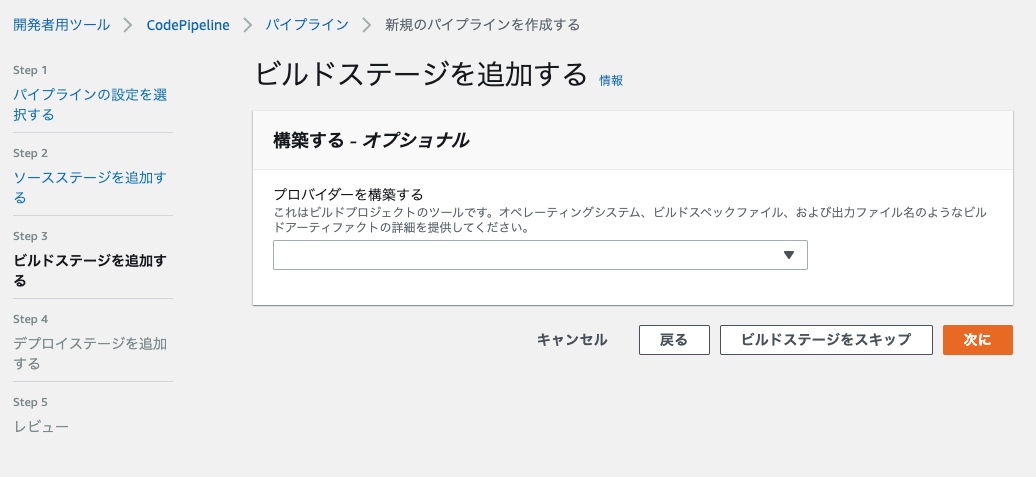The height and width of the screenshot is (477, 1036).
Task: Click the chevron before 新規のパイプラインを作成する
Action: (x=367, y=25)
